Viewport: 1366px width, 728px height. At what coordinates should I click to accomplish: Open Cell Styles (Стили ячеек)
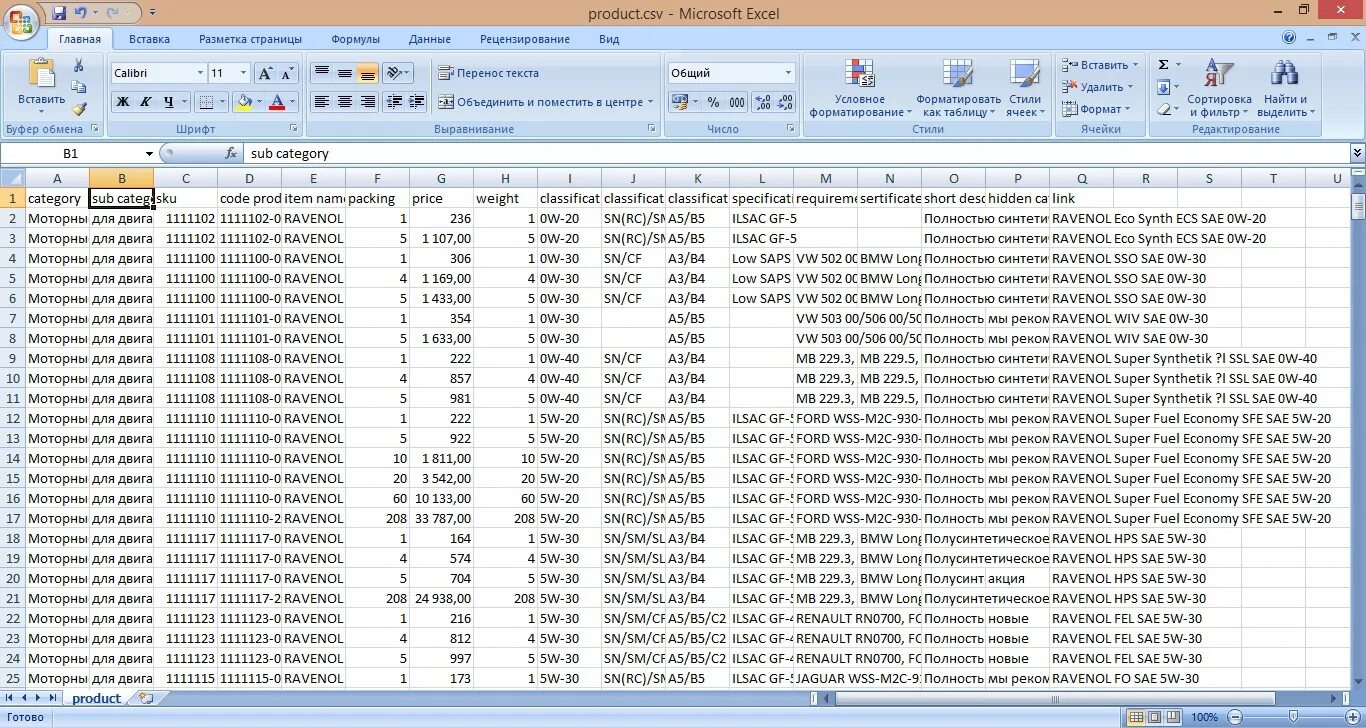tap(1025, 89)
